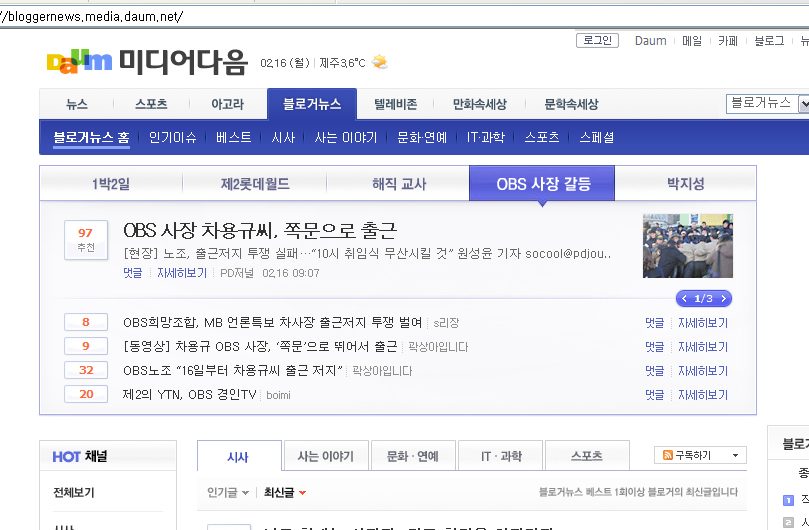Open 사는 이야기 in the blue submenu
Image resolution: width=809 pixels, height=530 pixels.
pos(346,137)
